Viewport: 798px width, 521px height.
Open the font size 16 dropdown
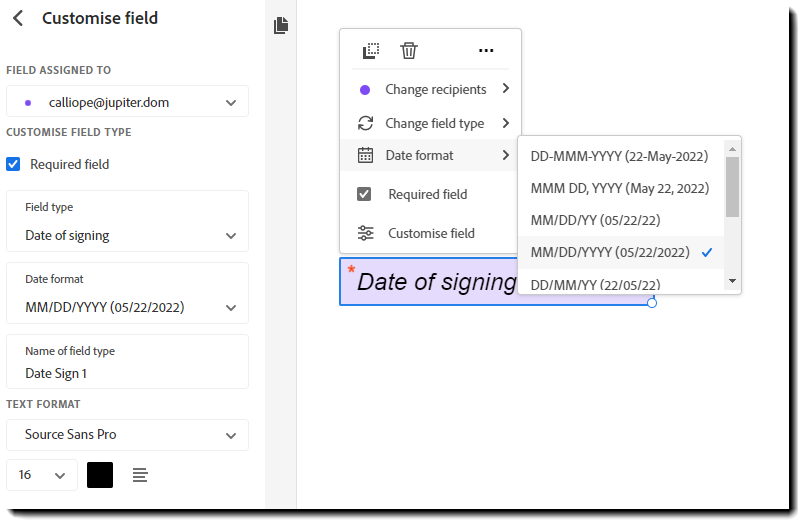[x=41, y=475]
